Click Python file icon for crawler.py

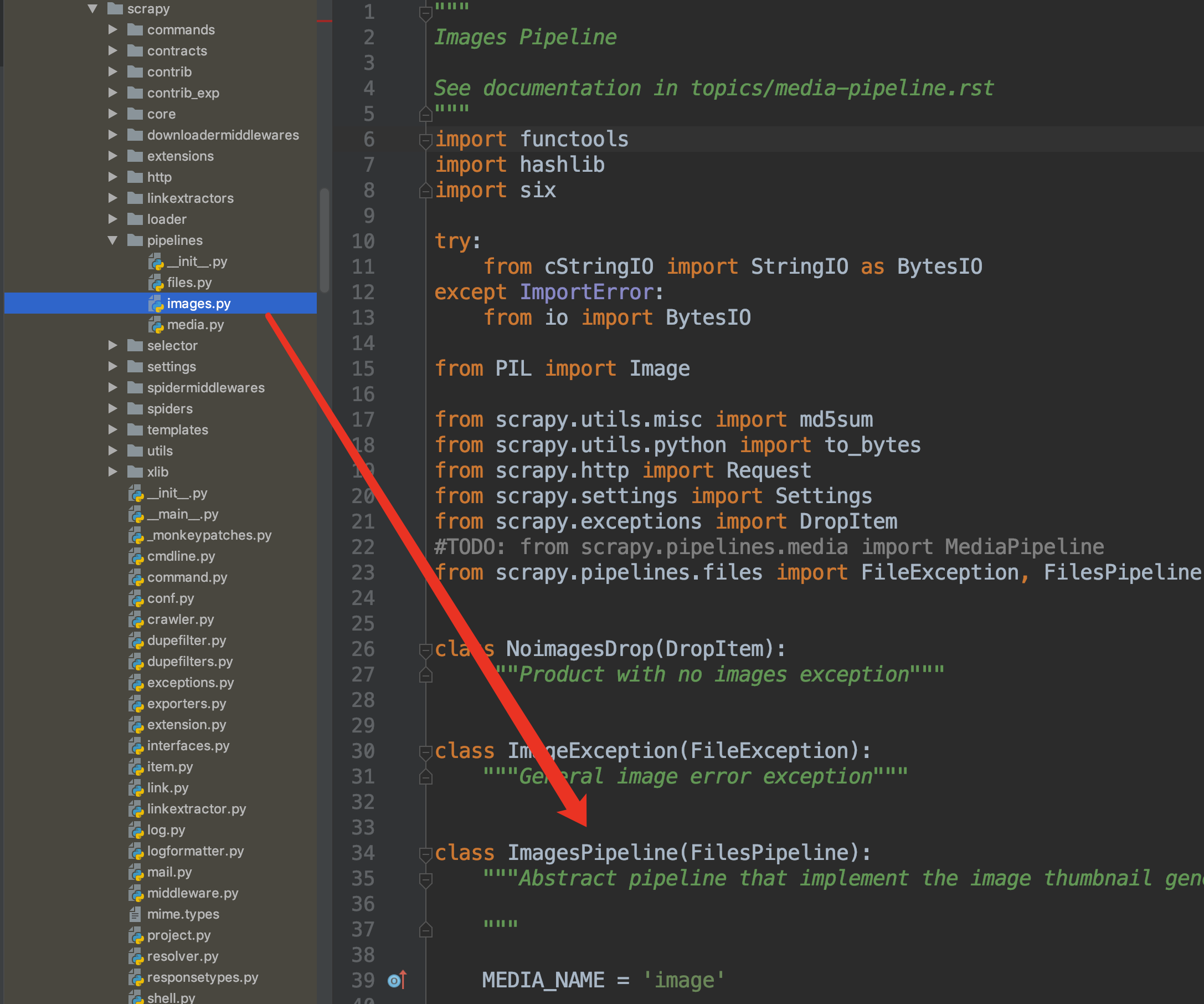[136, 619]
